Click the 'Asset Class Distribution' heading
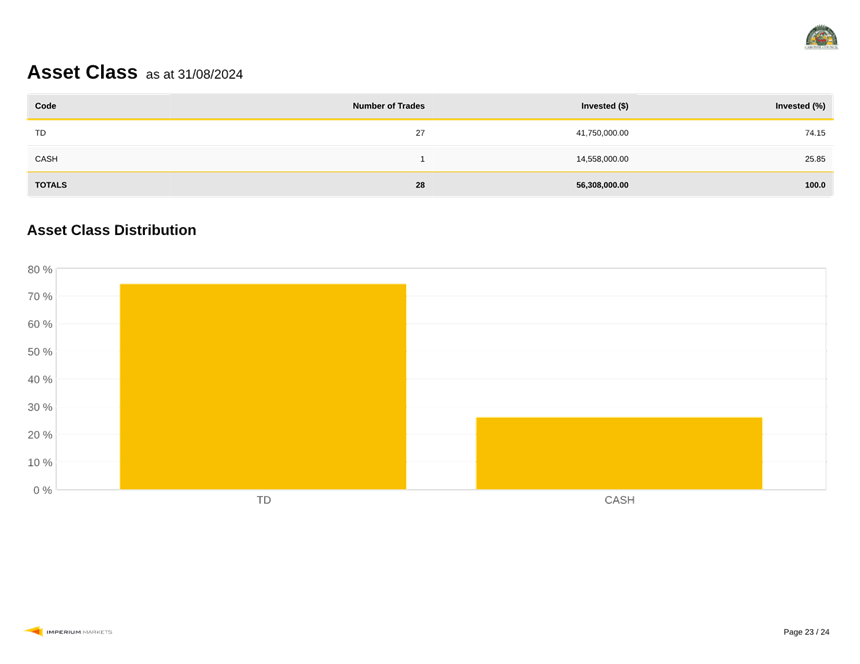 (x=112, y=230)
